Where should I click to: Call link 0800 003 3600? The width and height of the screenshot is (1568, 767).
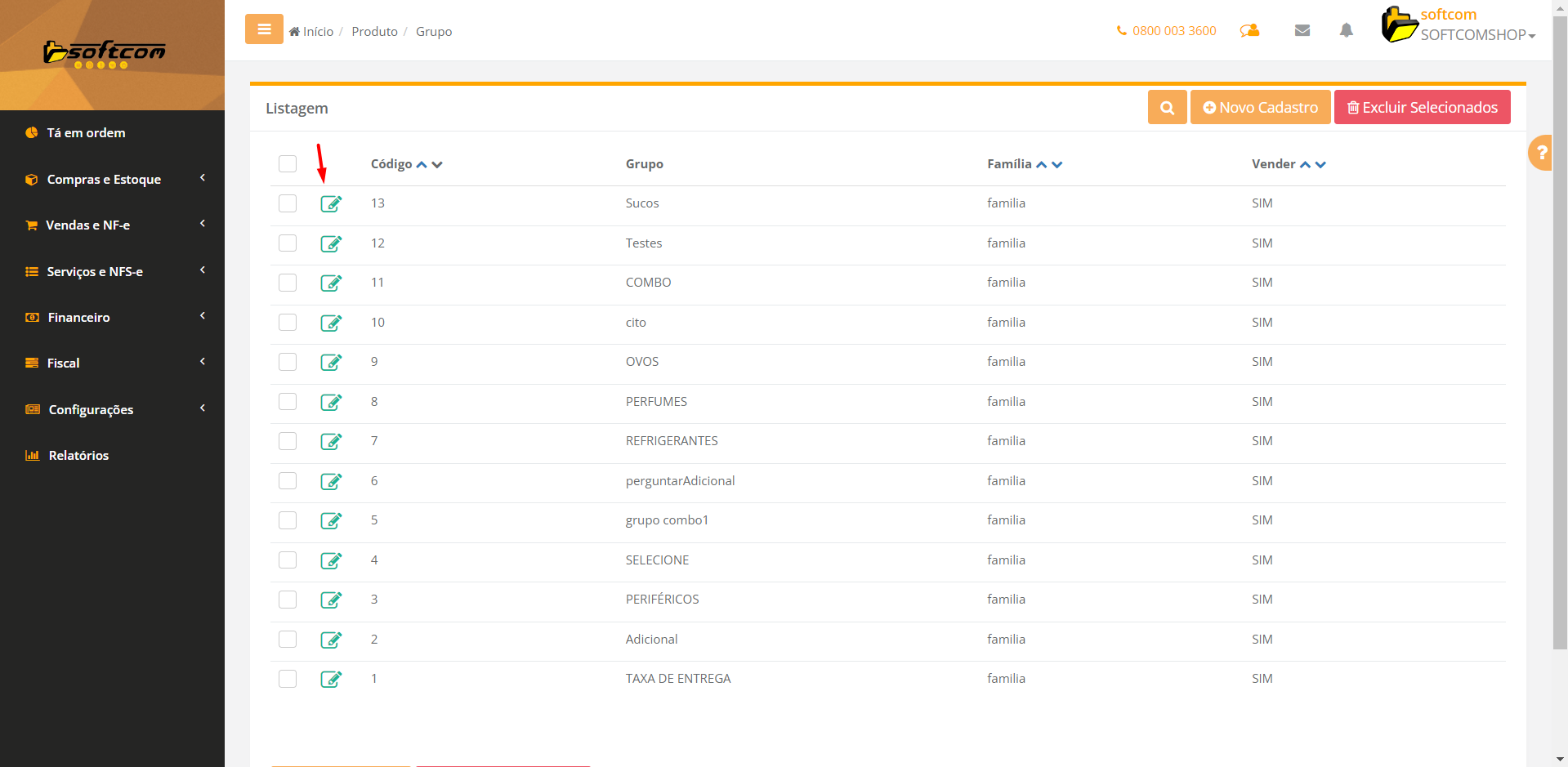(1166, 31)
